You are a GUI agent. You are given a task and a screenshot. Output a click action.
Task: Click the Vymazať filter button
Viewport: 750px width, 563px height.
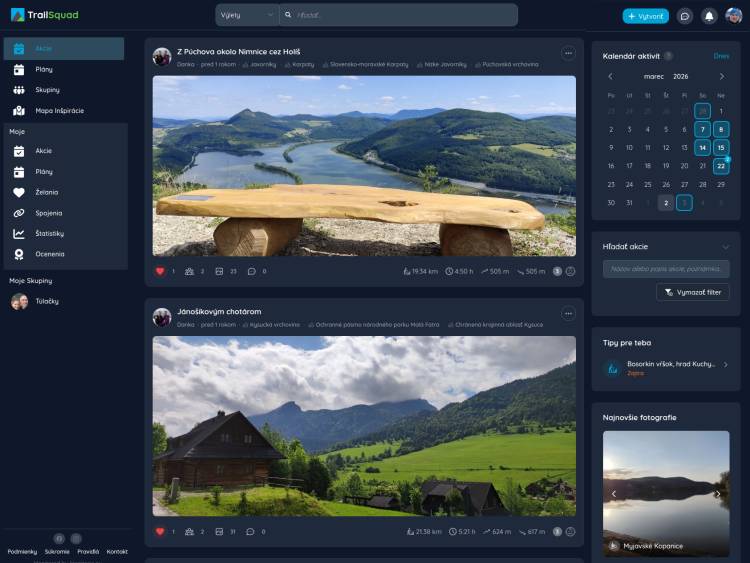click(x=693, y=292)
